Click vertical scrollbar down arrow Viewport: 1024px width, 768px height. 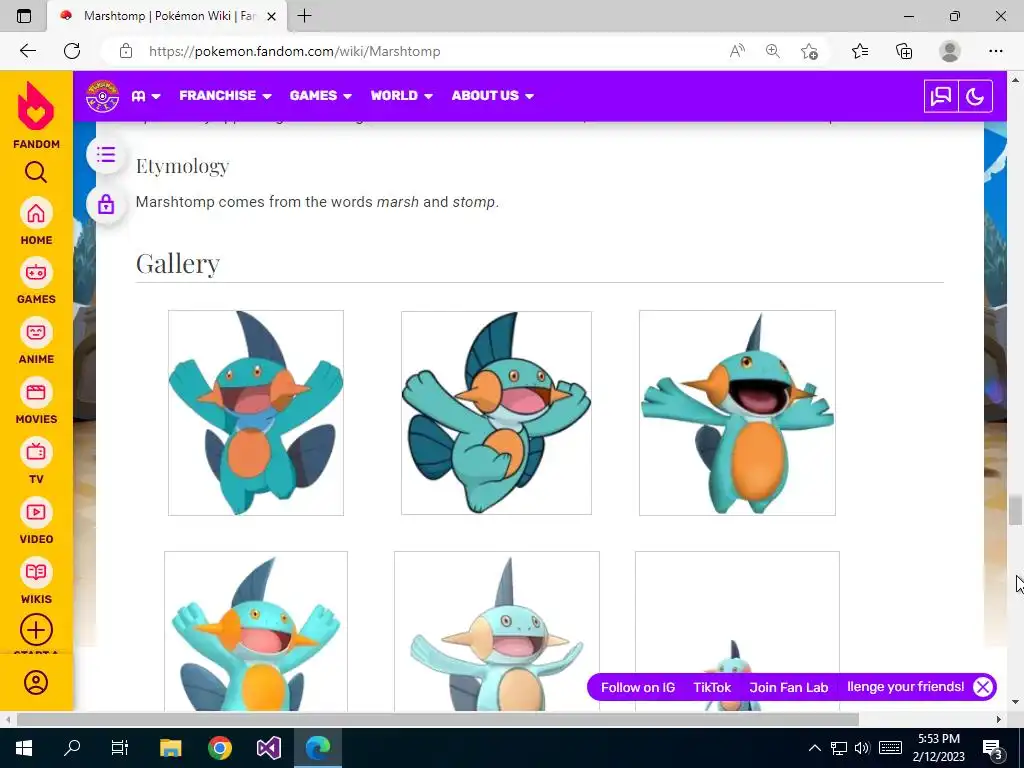point(1015,703)
